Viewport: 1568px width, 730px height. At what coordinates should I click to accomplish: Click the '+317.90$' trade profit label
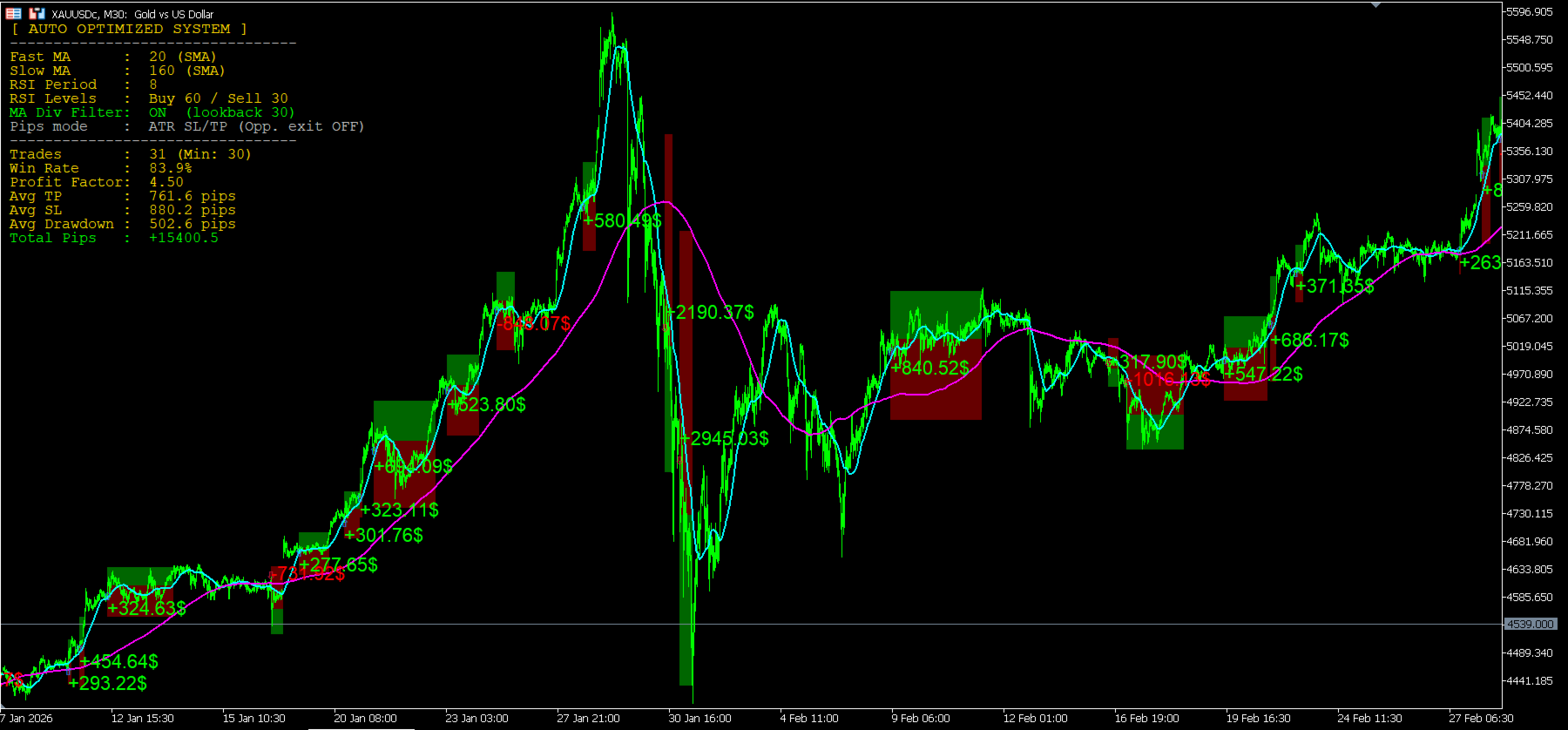1148,362
